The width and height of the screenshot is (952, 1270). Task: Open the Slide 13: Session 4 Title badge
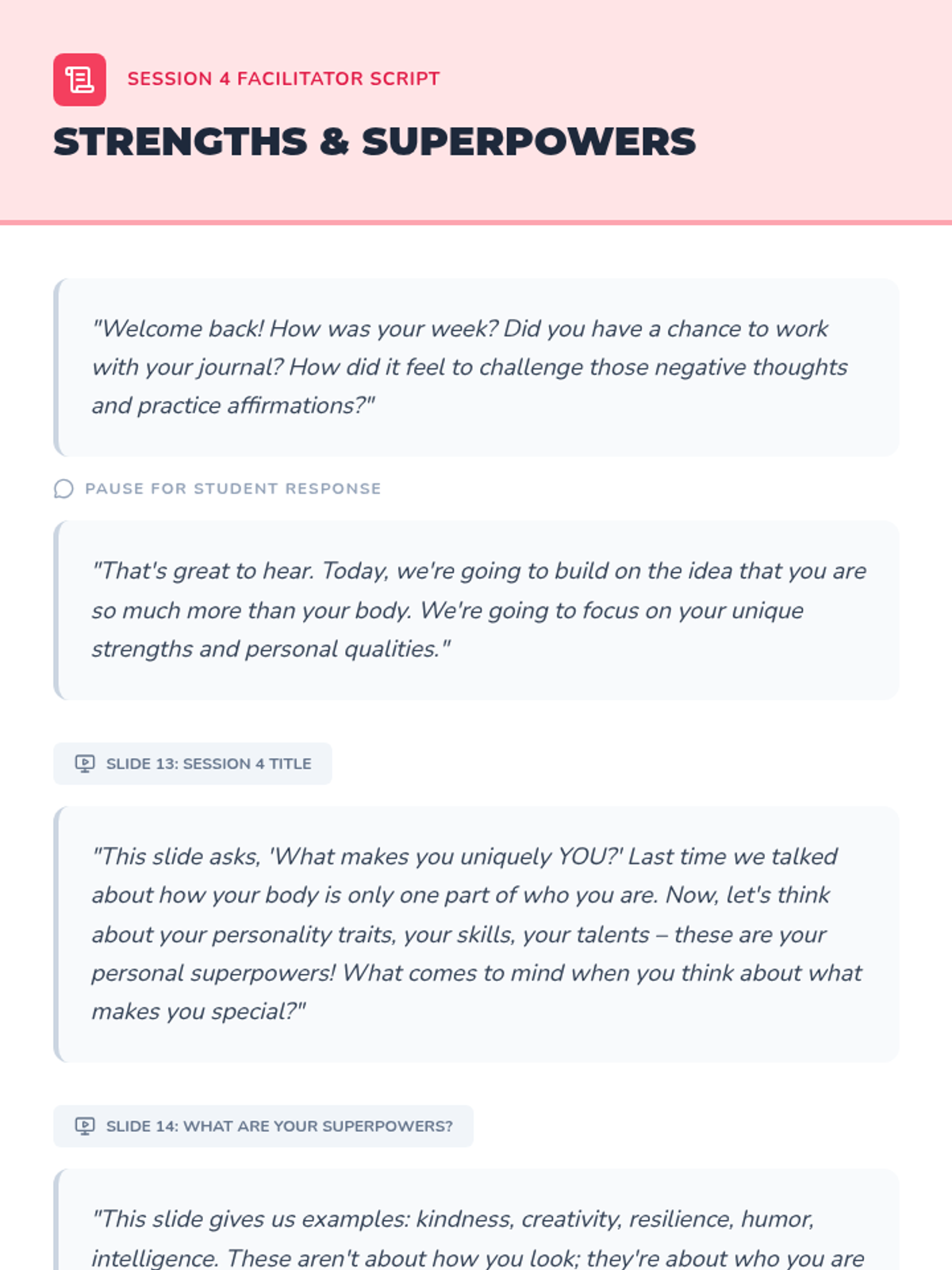click(x=193, y=764)
